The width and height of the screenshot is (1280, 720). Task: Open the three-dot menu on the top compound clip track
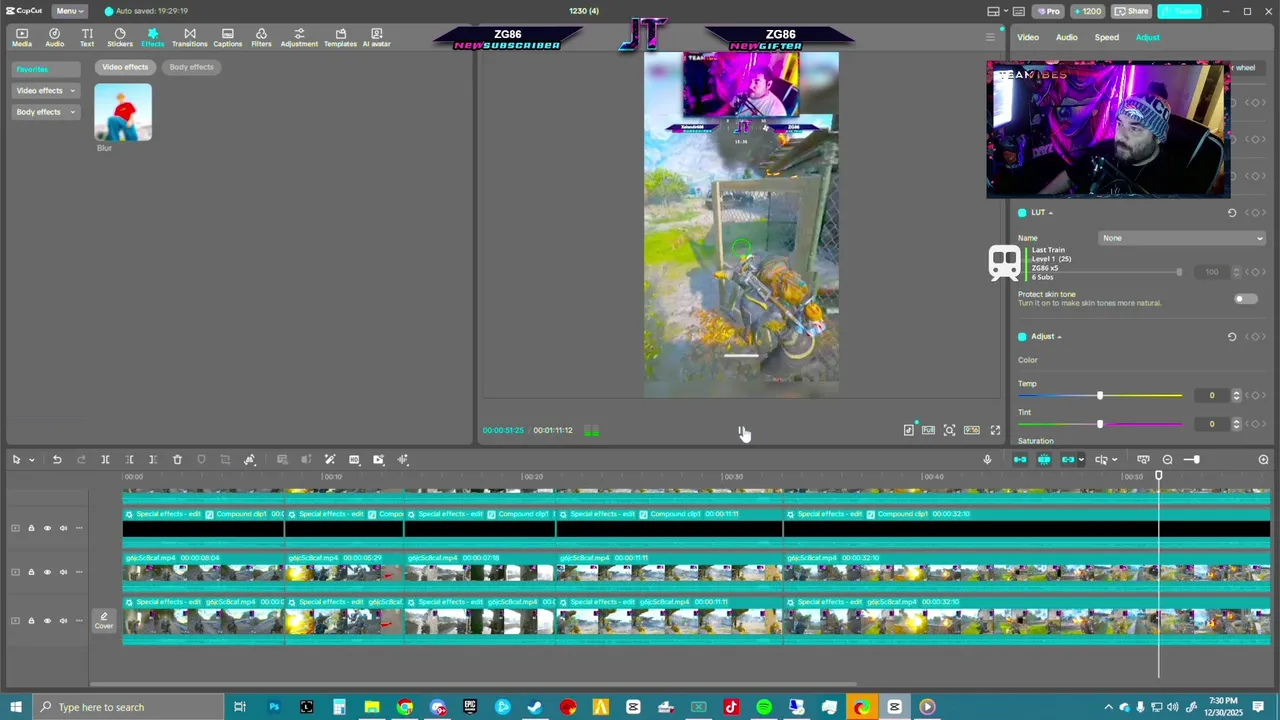point(79,528)
